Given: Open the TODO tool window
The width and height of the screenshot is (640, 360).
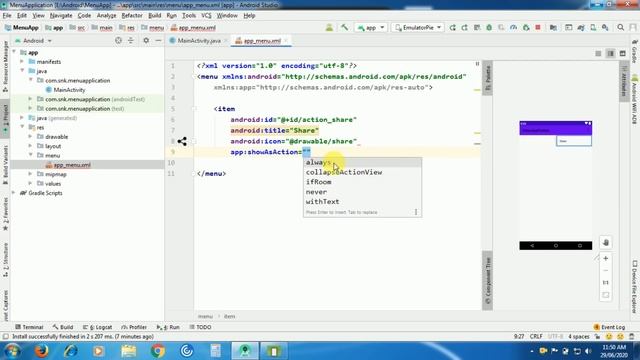Looking at the screenshot, I should click(200, 327).
